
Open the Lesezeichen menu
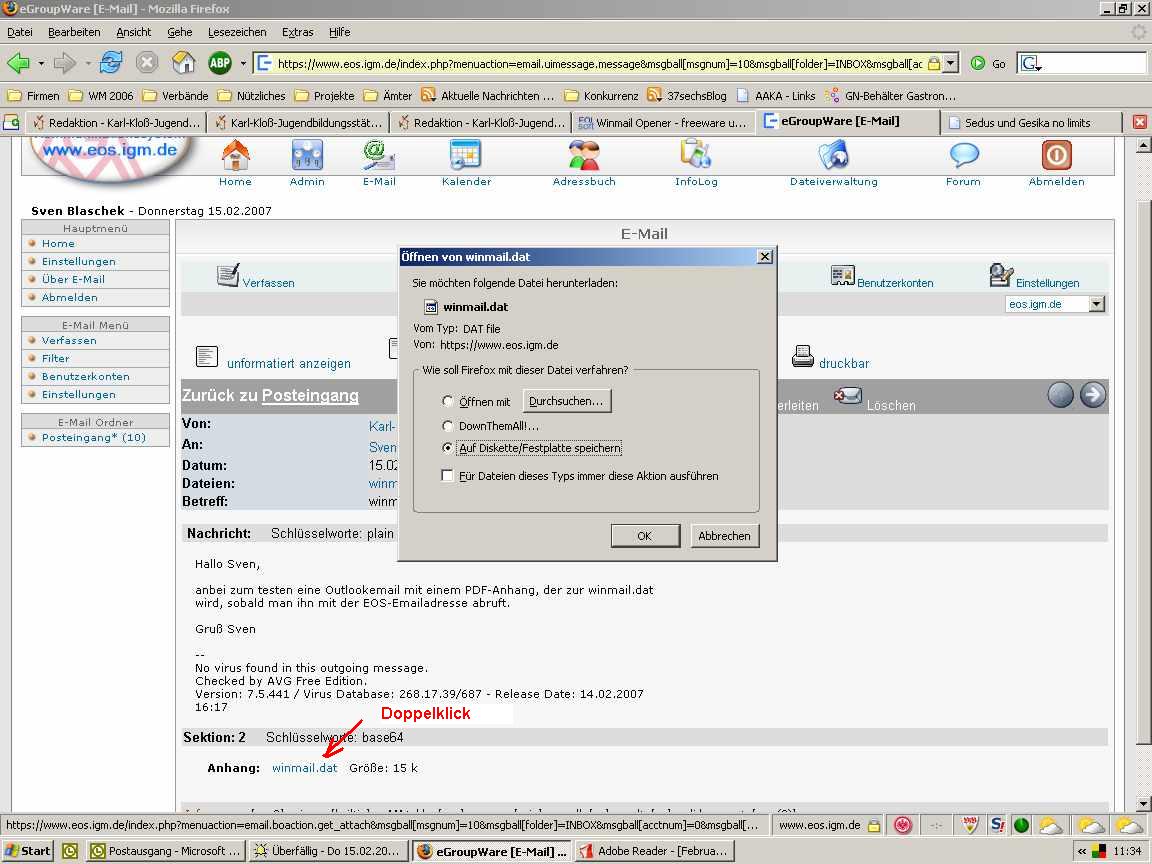pos(237,32)
